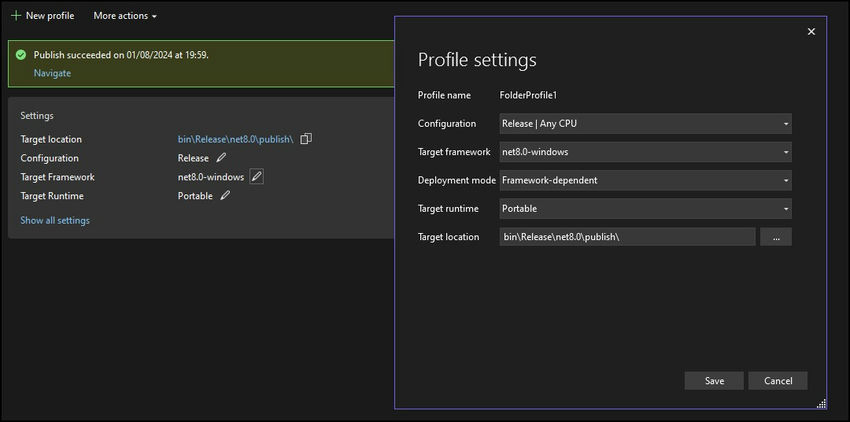
Task: Click the Deployment mode label
Action: (456, 180)
